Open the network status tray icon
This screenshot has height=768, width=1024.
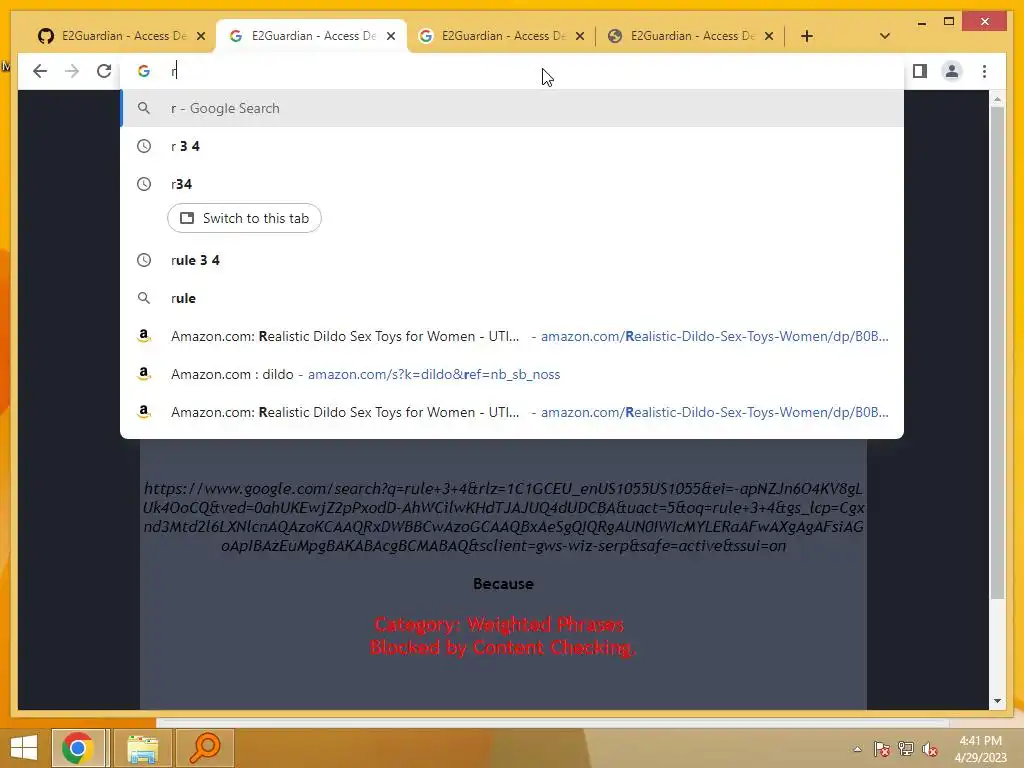(906, 749)
